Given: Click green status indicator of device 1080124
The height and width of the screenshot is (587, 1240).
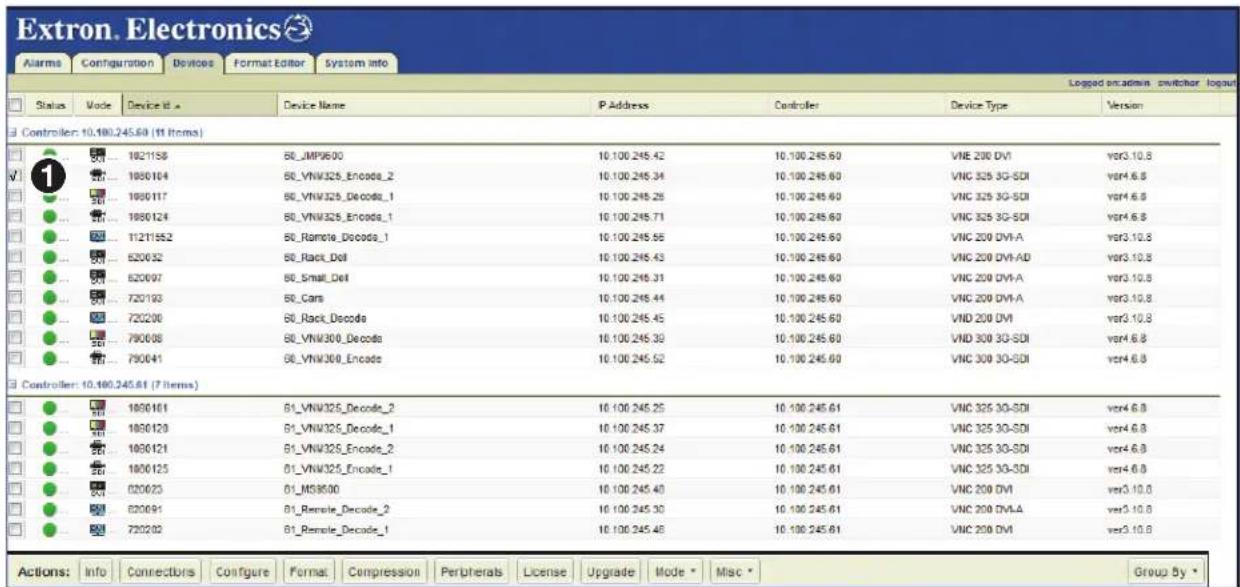Looking at the screenshot, I should [x=50, y=215].
